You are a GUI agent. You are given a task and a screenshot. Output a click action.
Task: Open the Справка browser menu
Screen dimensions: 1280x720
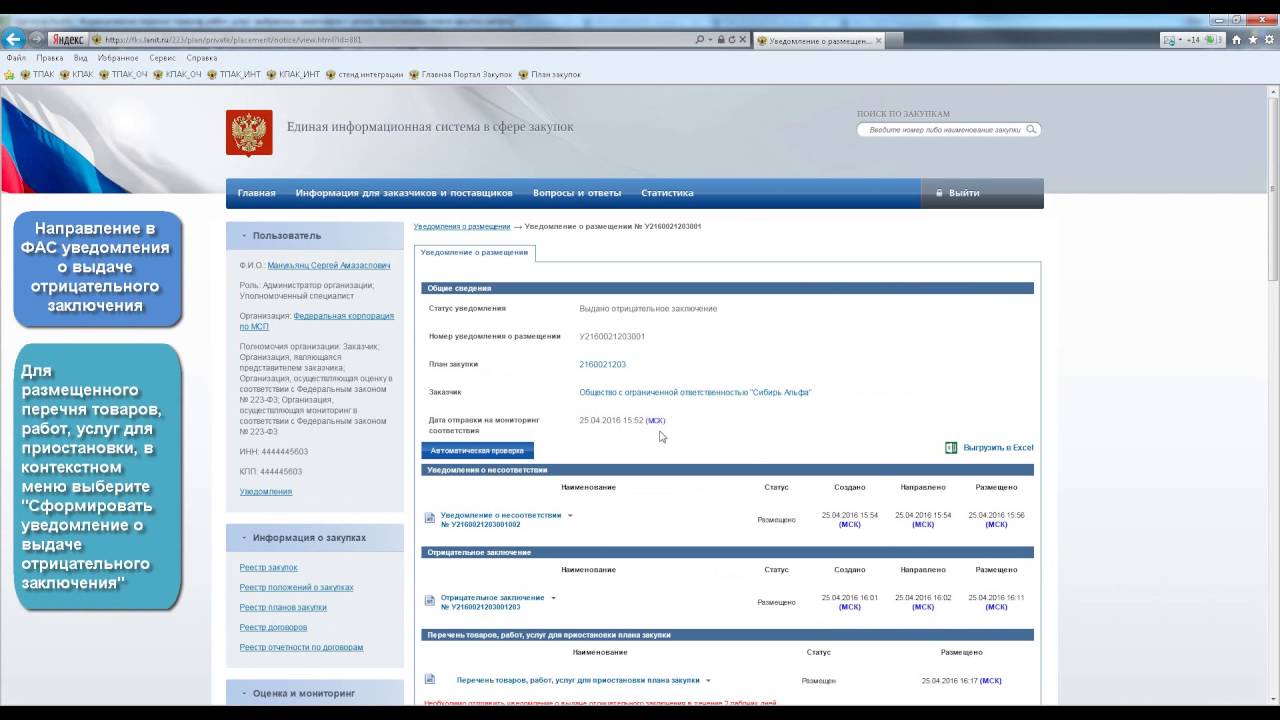pos(202,58)
